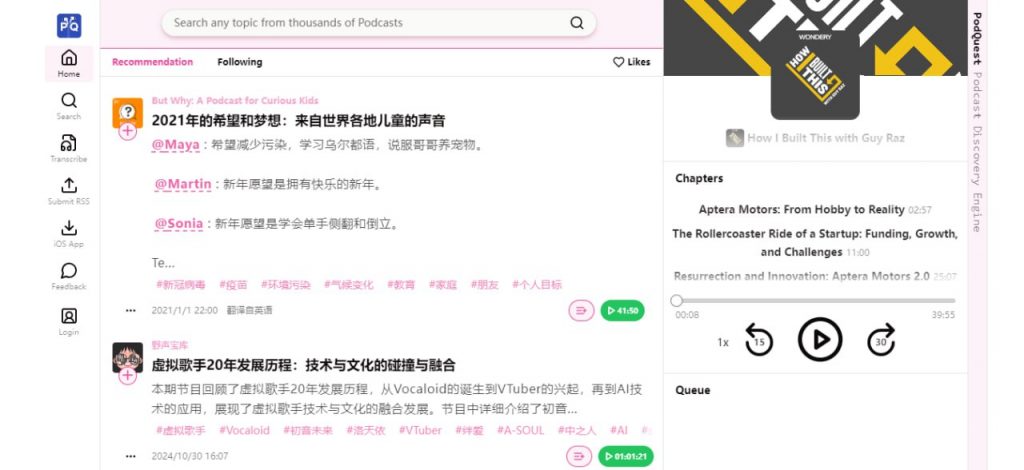Click the playback progress slider handle
The height and width of the screenshot is (470, 1024).
(x=677, y=301)
